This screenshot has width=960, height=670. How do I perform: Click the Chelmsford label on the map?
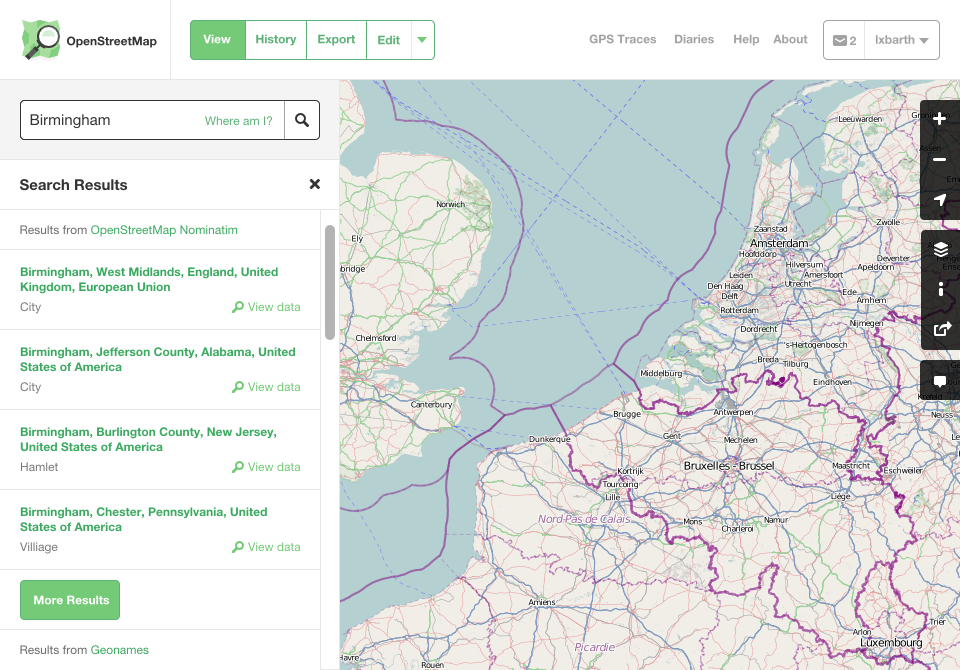[376, 338]
